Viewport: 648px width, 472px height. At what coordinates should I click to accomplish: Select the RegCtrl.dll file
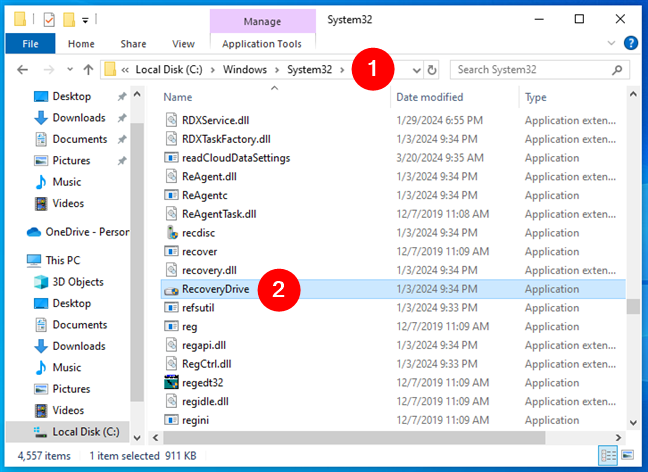coord(207,364)
